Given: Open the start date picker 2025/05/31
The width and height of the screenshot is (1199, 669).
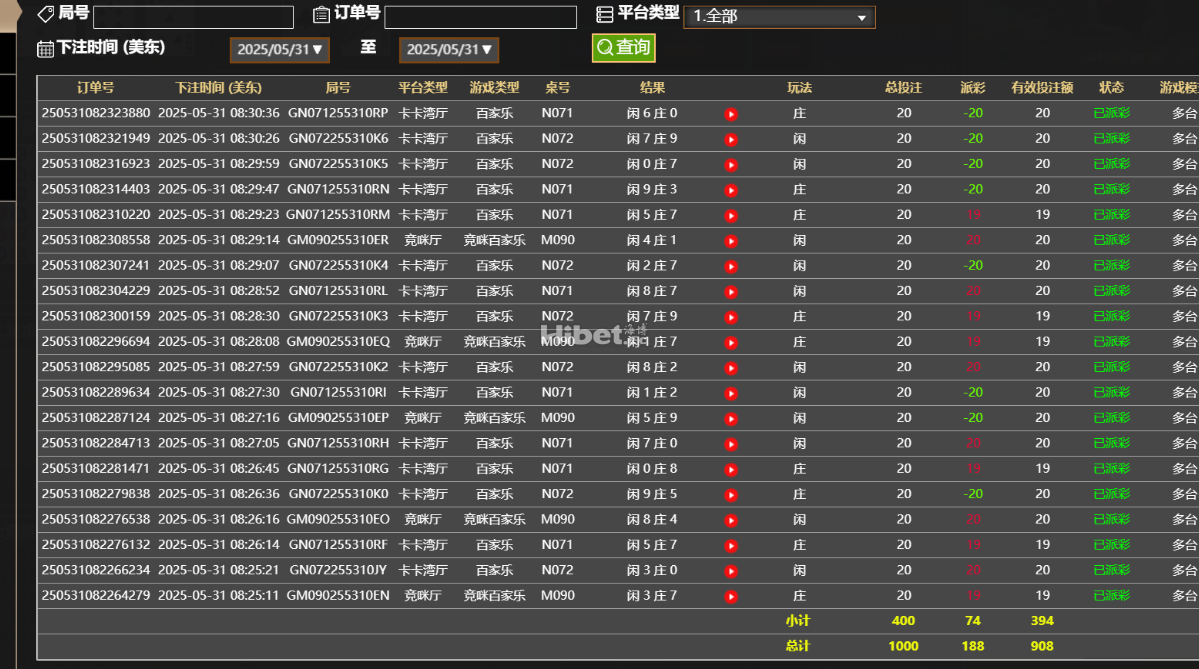Looking at the screenshot, I should [x=279, y=48].
